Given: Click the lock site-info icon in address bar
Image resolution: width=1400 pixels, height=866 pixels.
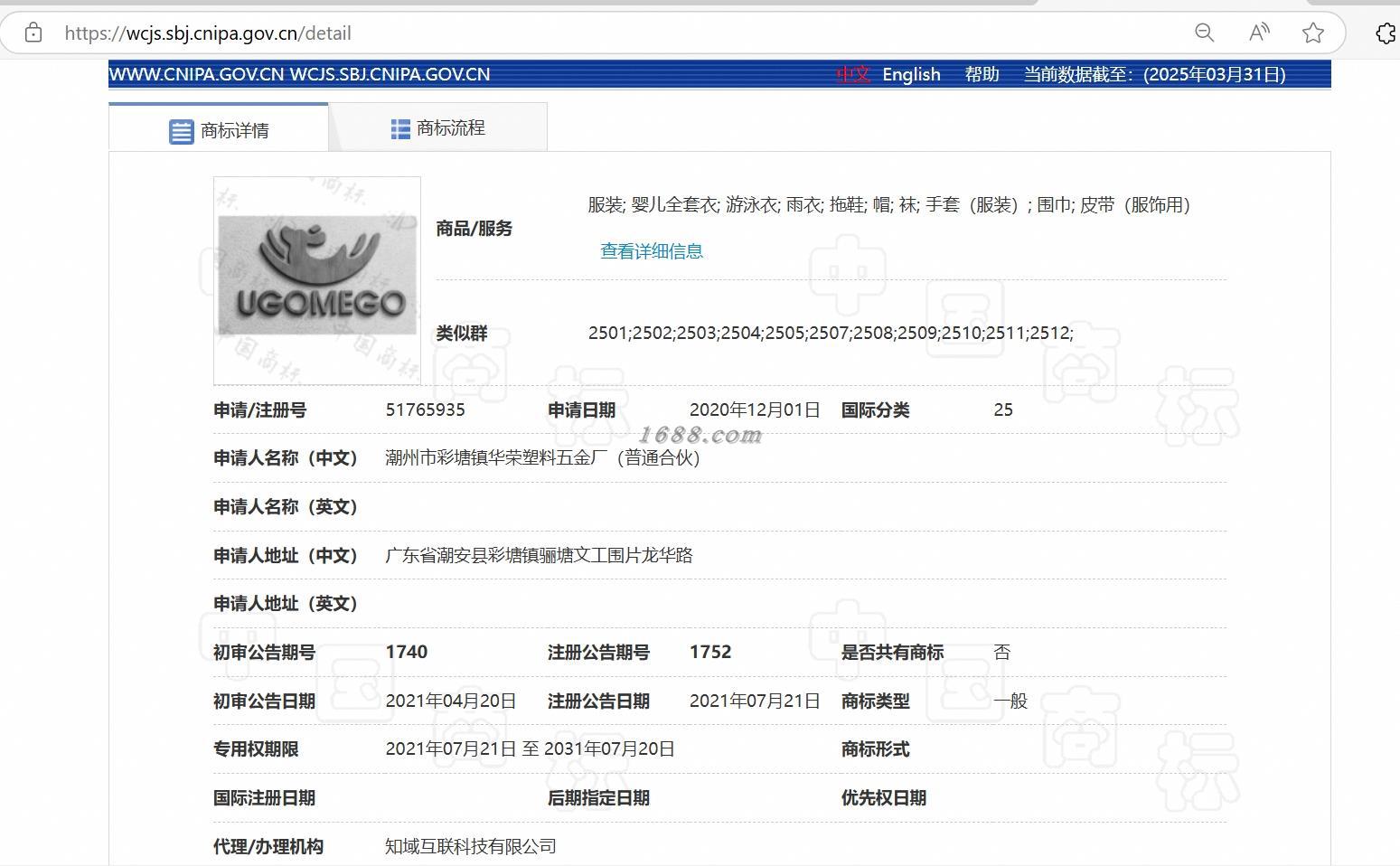Looking at the screenshot, I should [33, 33].
